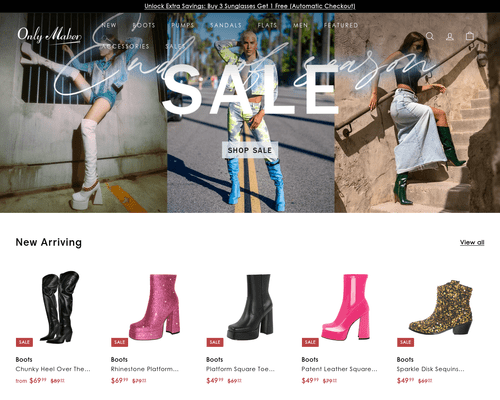
Task: Open the shopping bag cart icon
Action: click(x=470, y=36)
